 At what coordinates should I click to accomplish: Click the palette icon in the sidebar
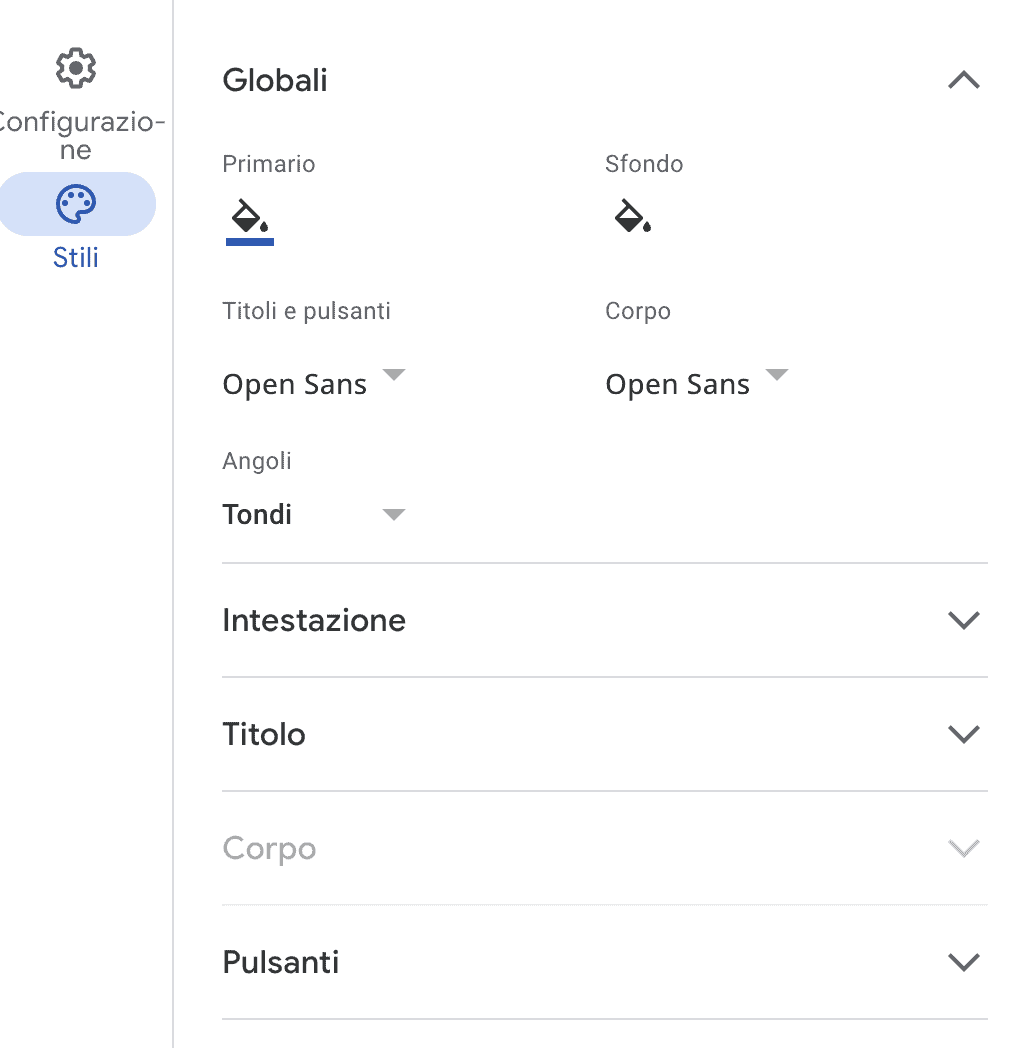[76, 203]
